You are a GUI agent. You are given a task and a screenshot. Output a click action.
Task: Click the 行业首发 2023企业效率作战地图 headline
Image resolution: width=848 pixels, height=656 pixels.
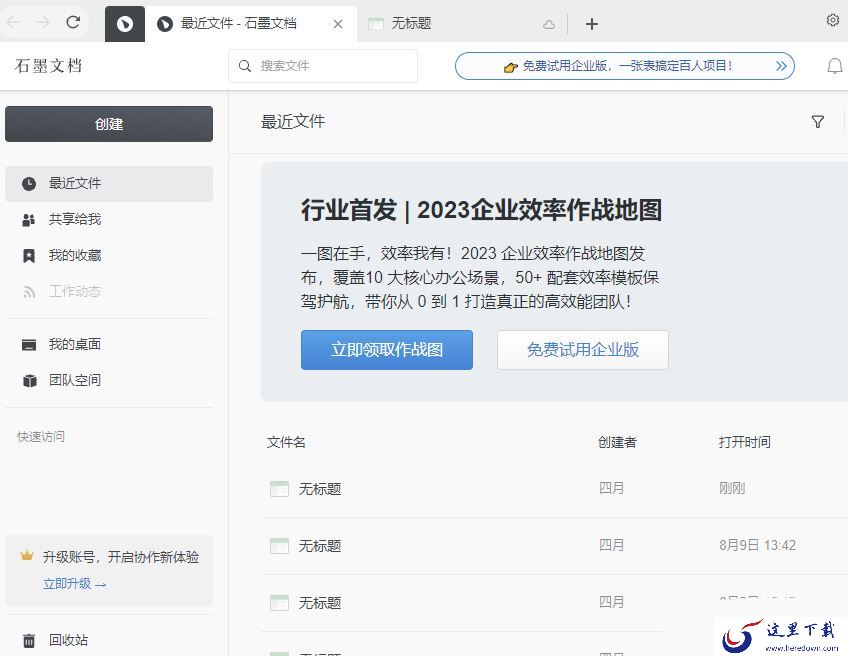481,210
